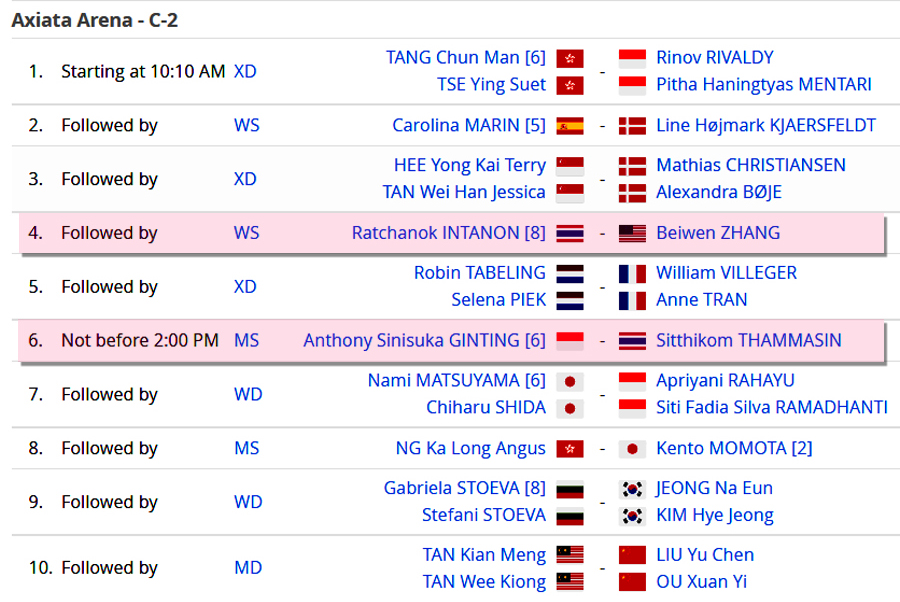The image size is (900, 602).
Task: Click Spain flag next to Carolina MARIN
Action: point(569,126)
